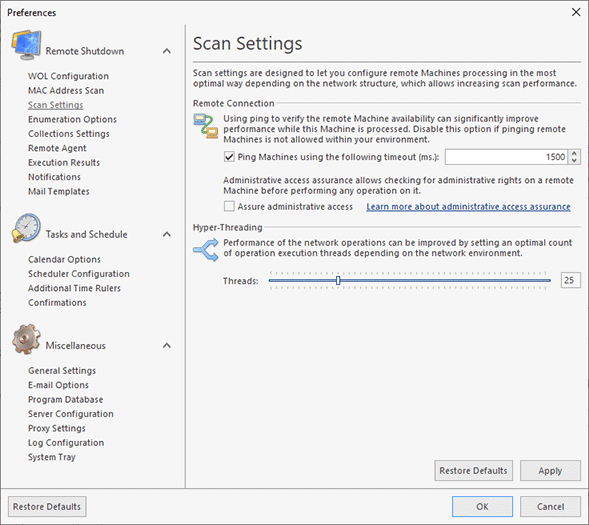Click the Tasks and Schedule clock icon
The width and height of the screenshot is (589, 525).
(x=26, y=228)
